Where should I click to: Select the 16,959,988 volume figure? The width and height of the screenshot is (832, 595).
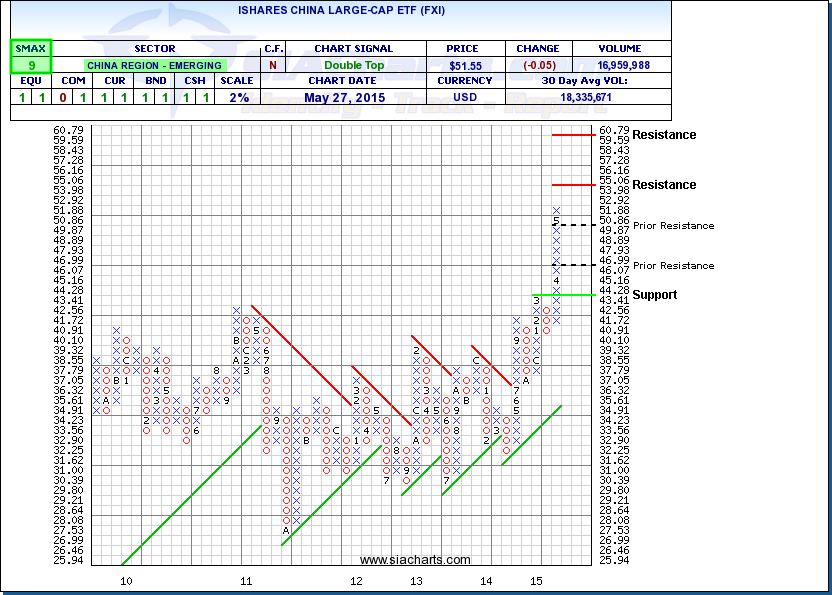[619, 65]
